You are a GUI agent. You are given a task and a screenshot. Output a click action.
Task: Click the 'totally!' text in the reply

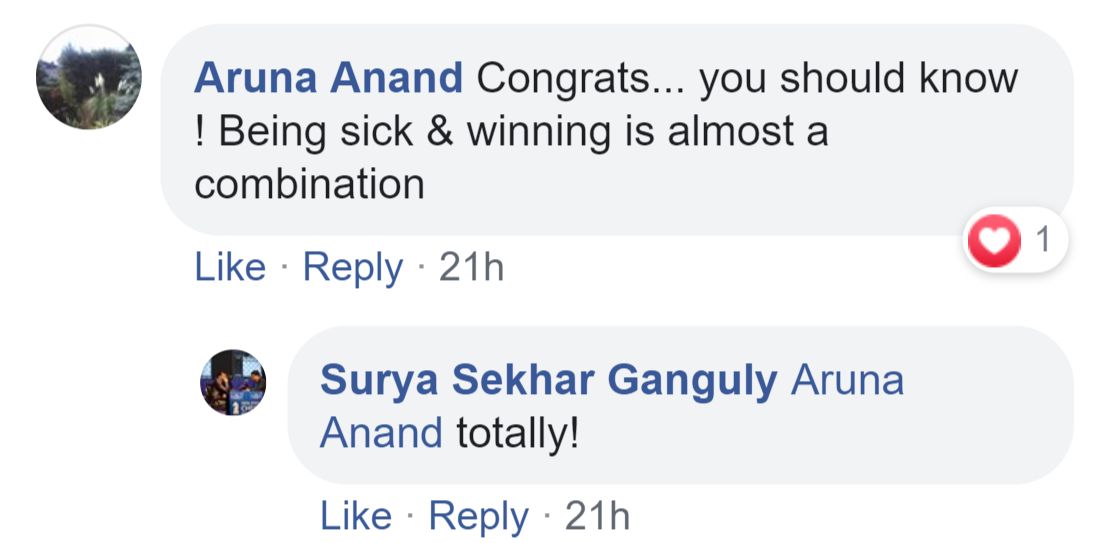click(x=518, y=434)
